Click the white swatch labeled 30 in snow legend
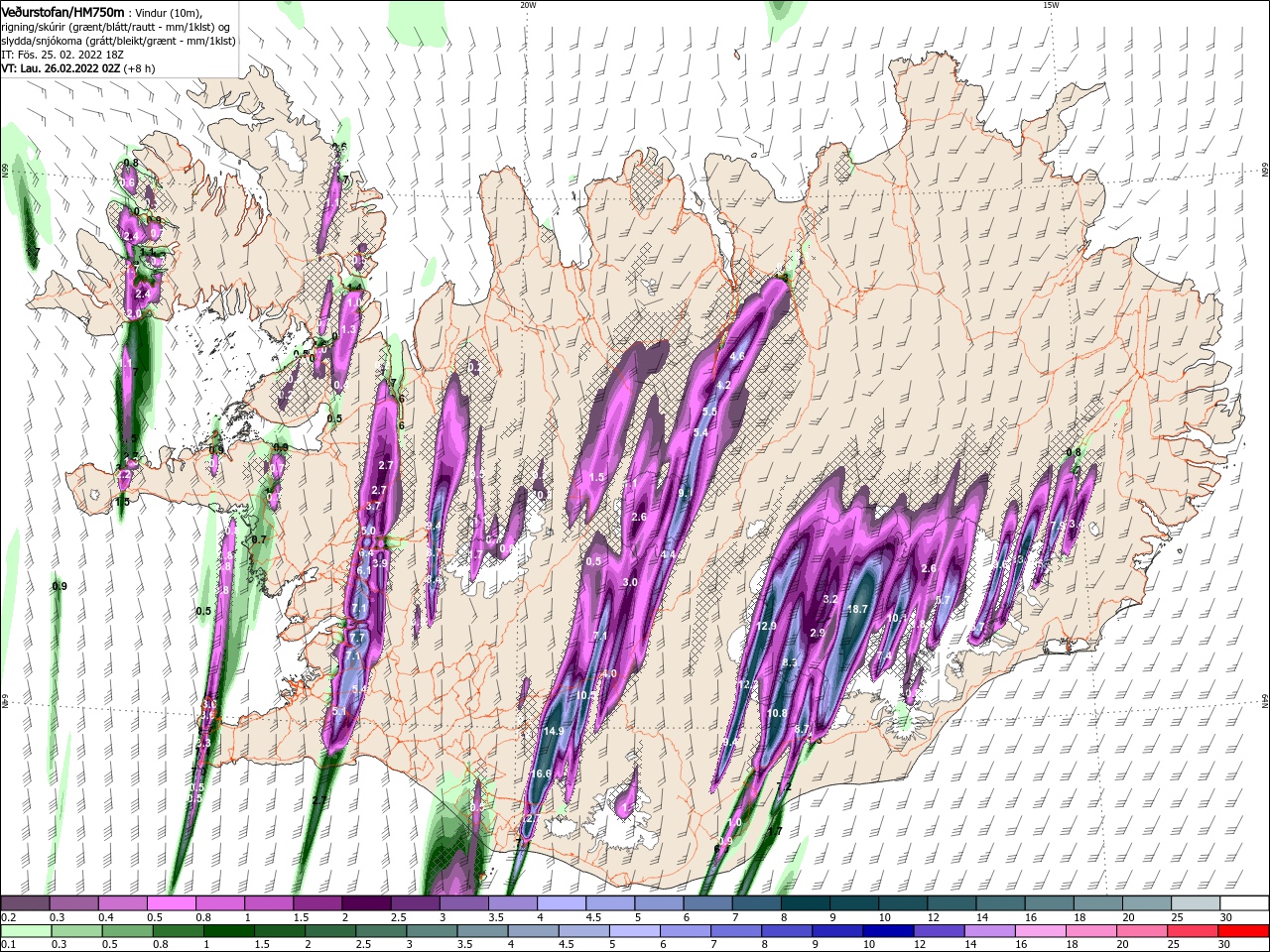Image resolution: width=1270 pixels, height=952 pixels. [x=1243, y=903]
